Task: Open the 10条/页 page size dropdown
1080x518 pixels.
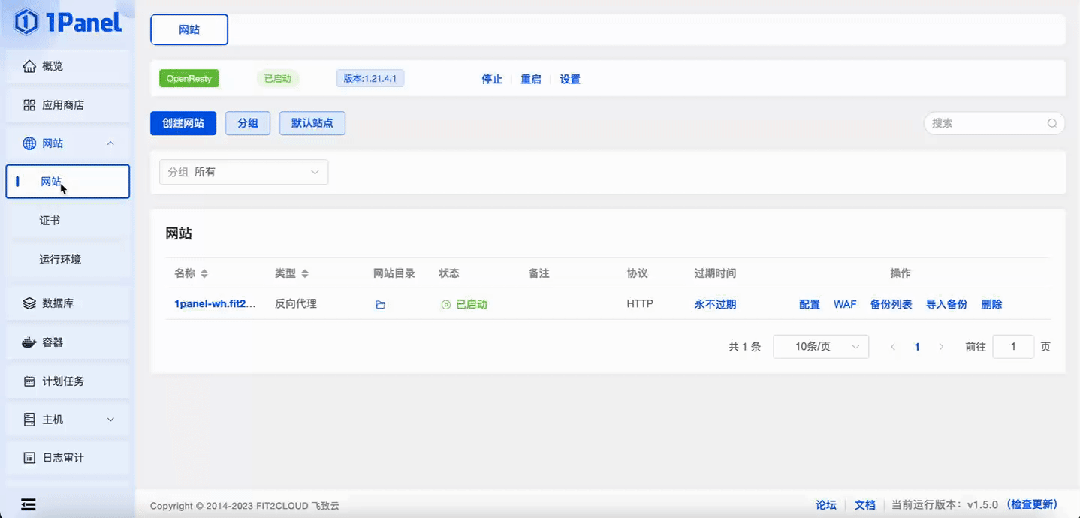Action: (x=821, y=347)
